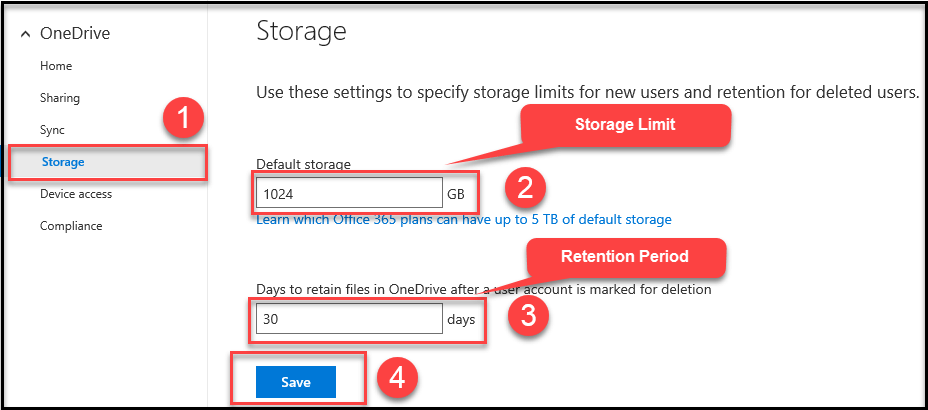928x410 pixels.
Task: Open the Office 365 plans storage link
Action: [464, 219]
